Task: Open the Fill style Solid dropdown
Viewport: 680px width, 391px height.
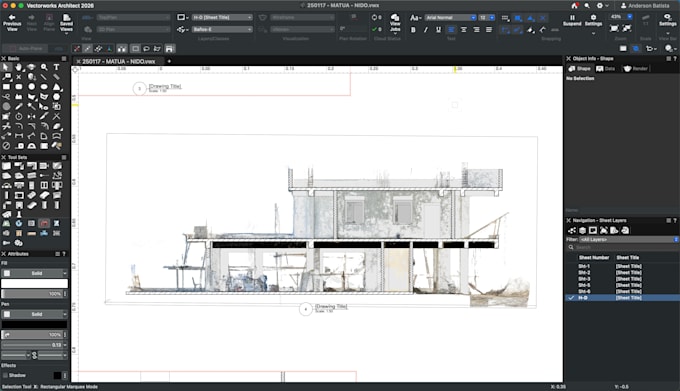Action: pos(34,273)
